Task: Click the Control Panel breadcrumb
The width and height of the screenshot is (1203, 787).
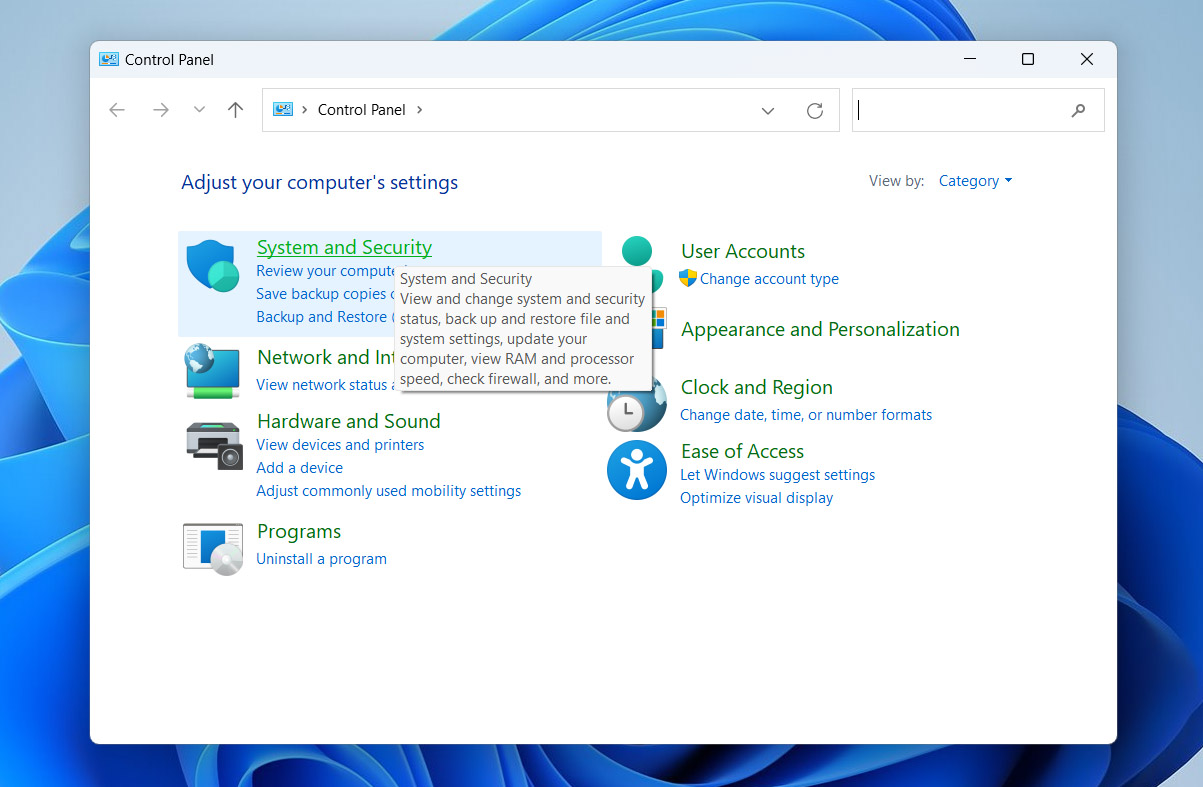Action: click(362, 110)
